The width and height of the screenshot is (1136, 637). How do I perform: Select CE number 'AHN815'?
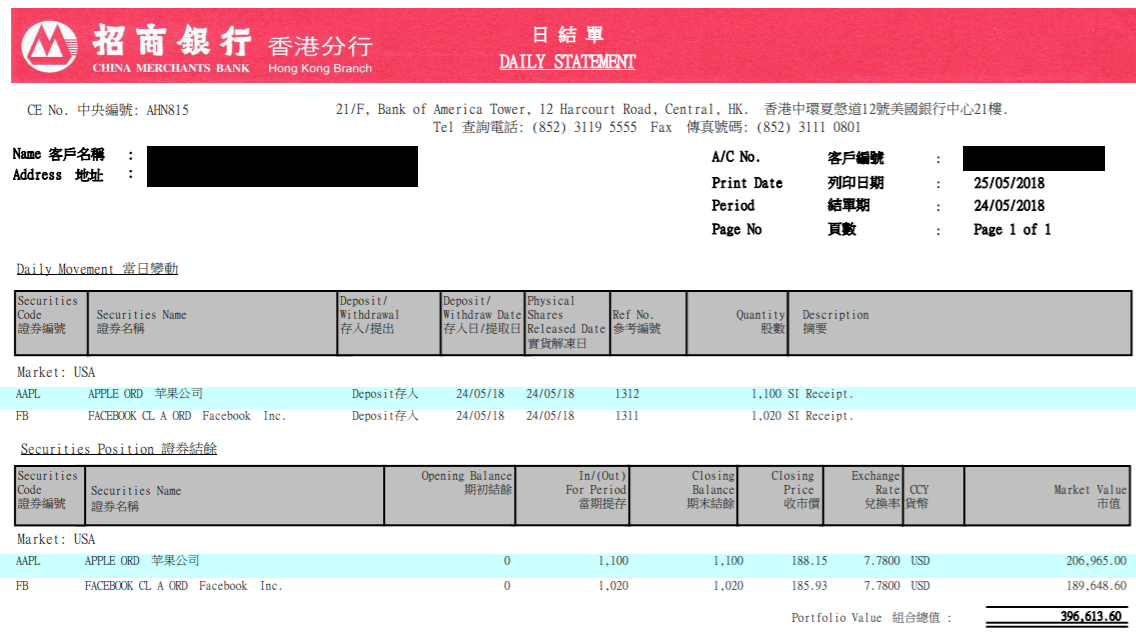(167, 110)
